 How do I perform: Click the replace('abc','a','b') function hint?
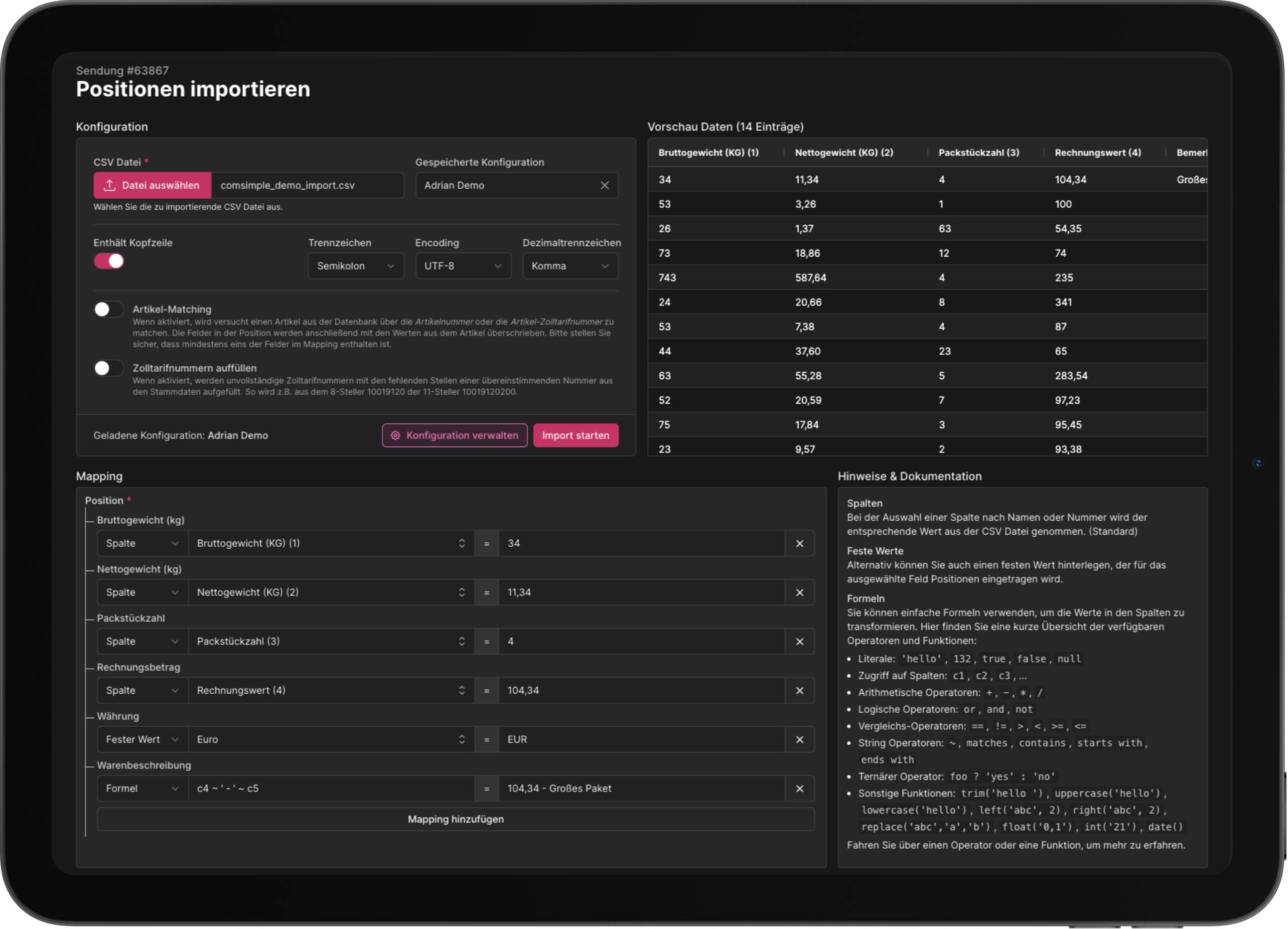tap(926, 827)
